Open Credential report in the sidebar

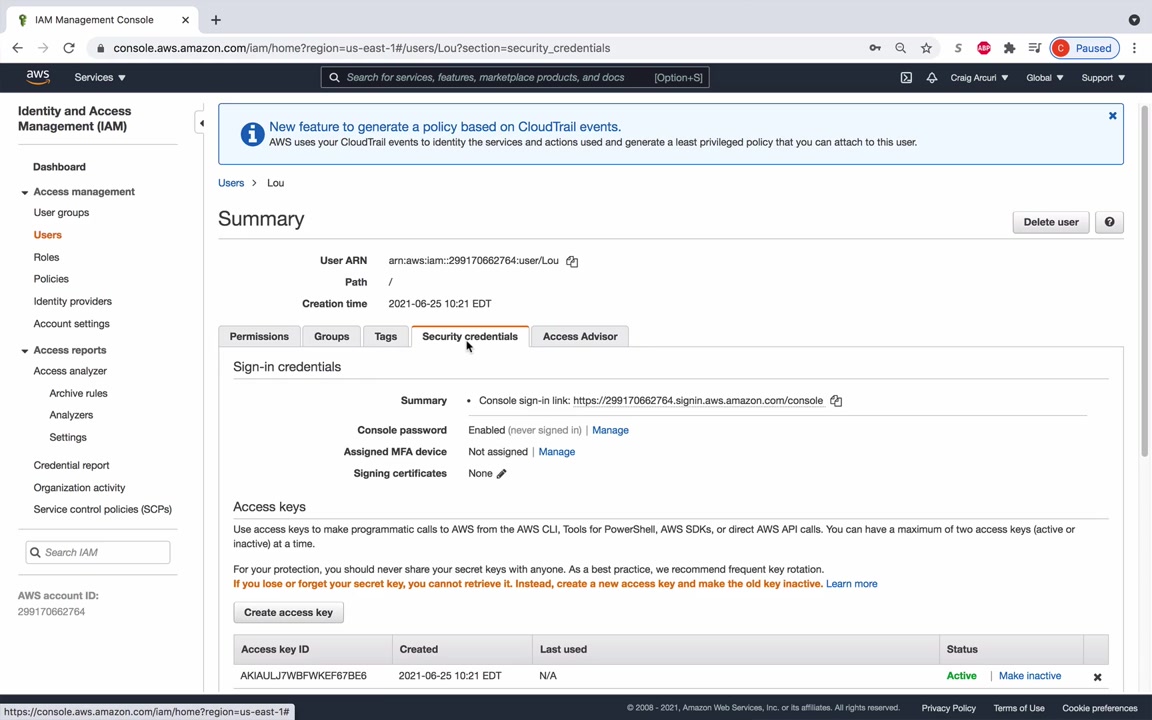coord(71,465)
